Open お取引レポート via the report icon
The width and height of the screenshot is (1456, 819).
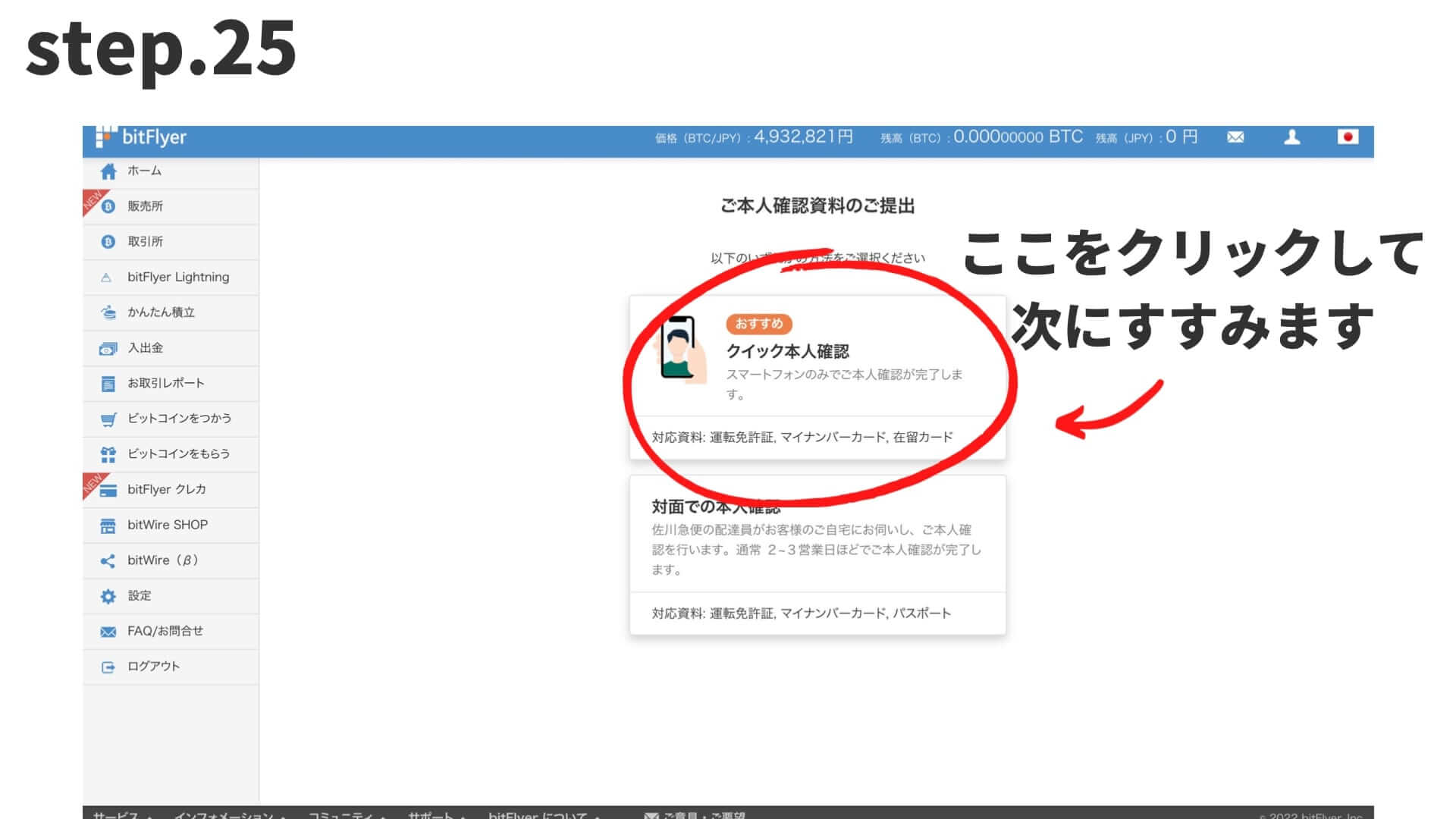click(x=107, y=383)
